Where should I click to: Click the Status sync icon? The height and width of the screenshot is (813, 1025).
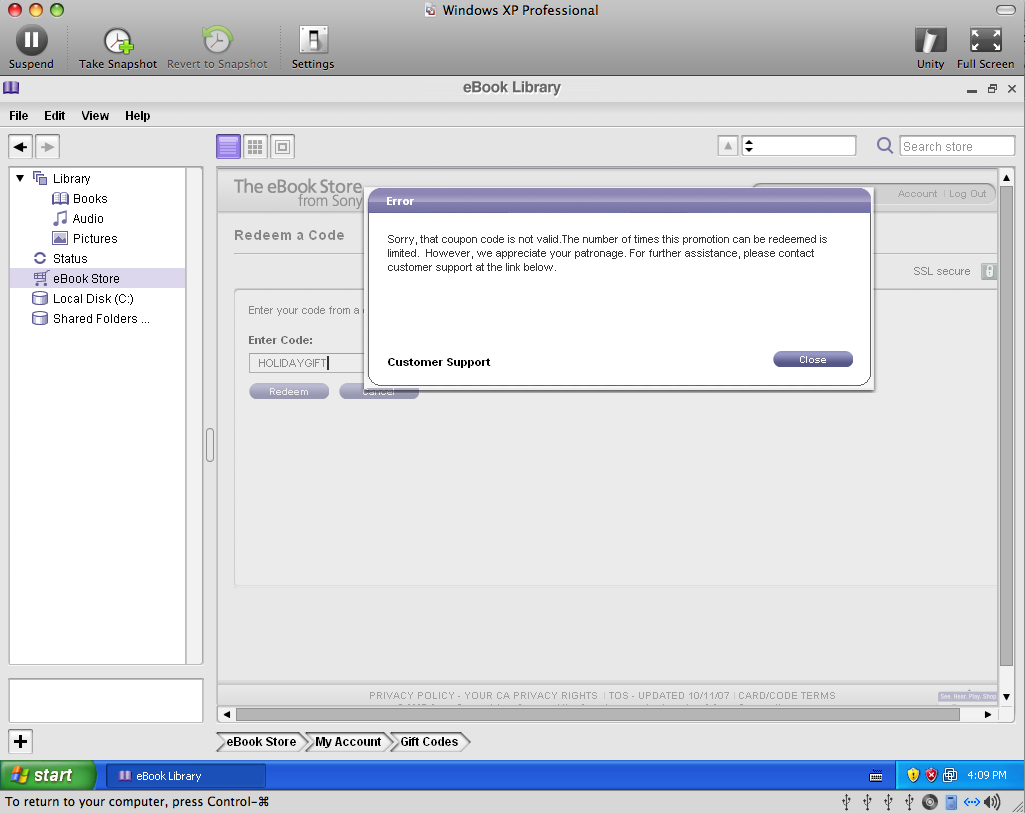40,258
